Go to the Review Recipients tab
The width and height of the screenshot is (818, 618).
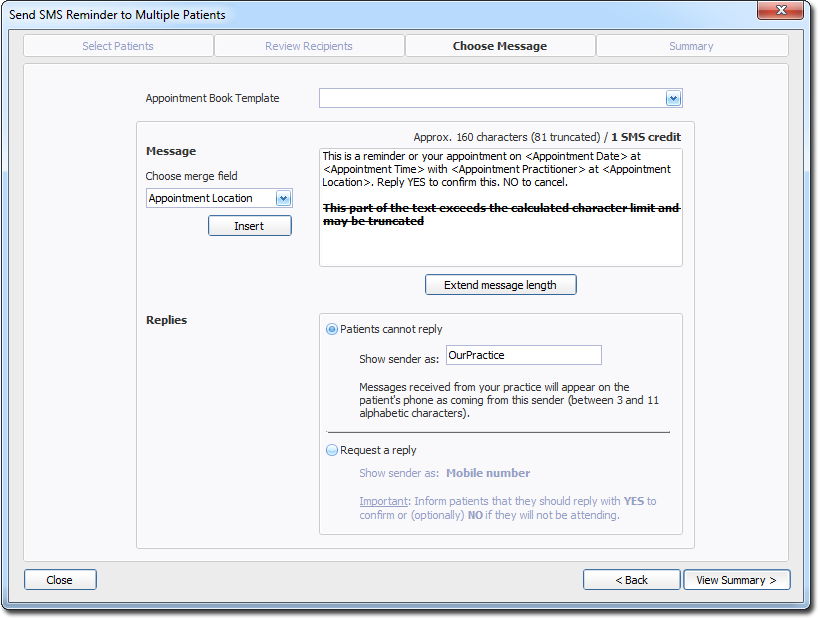tap(309, 46)
